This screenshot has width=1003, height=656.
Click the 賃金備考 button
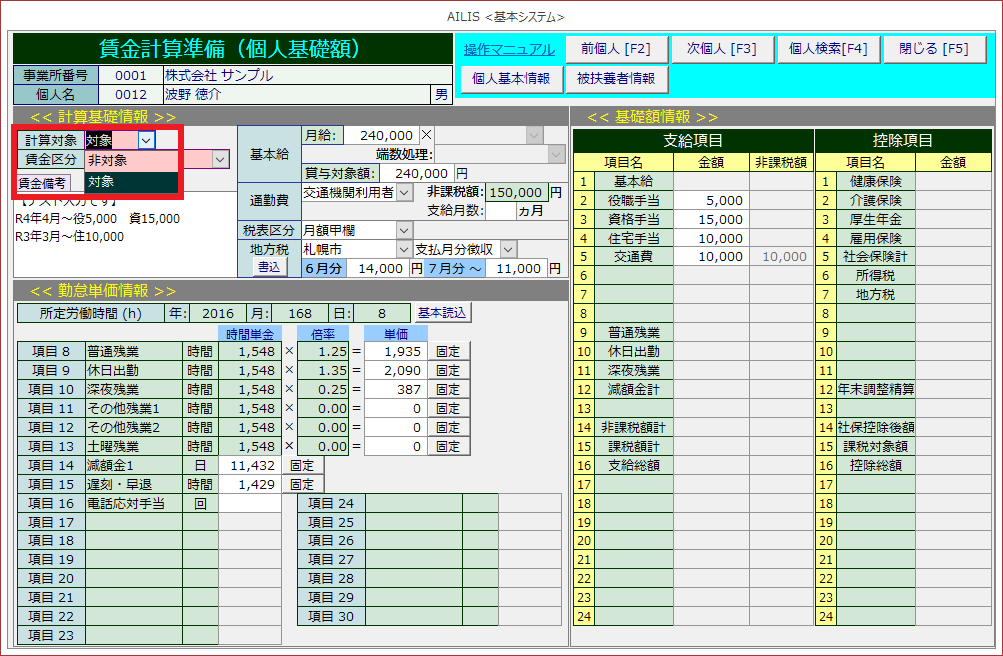coord(42,183)
